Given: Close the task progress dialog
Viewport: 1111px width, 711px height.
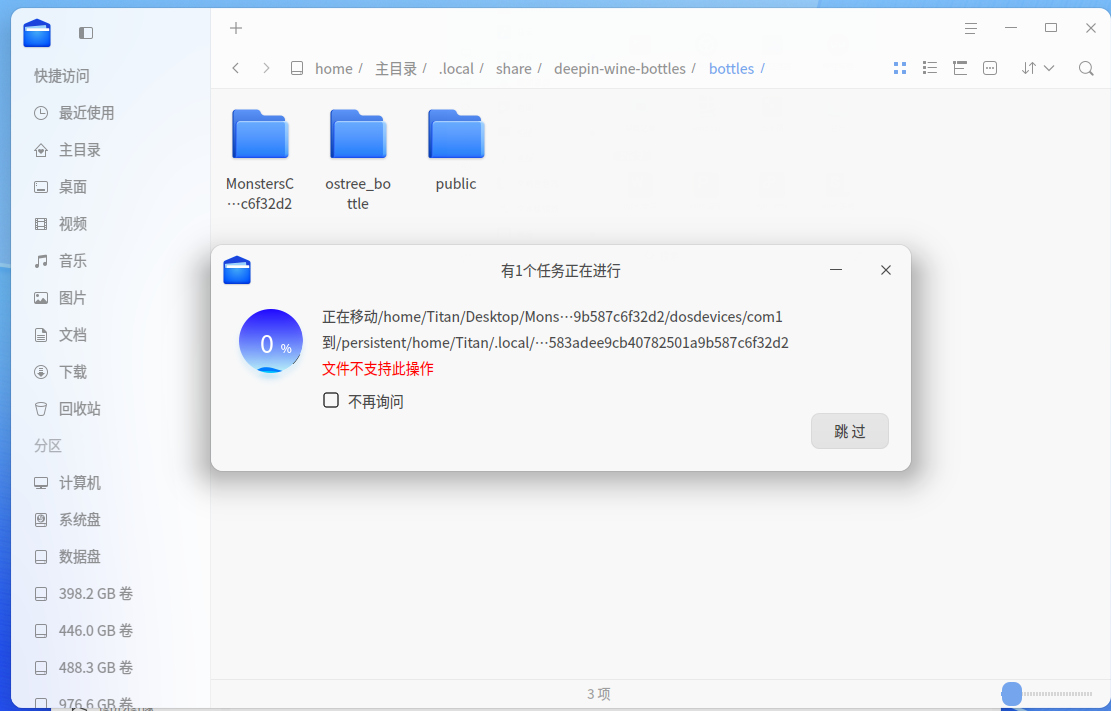Looking at the screenshot, I should click(886, 270).
